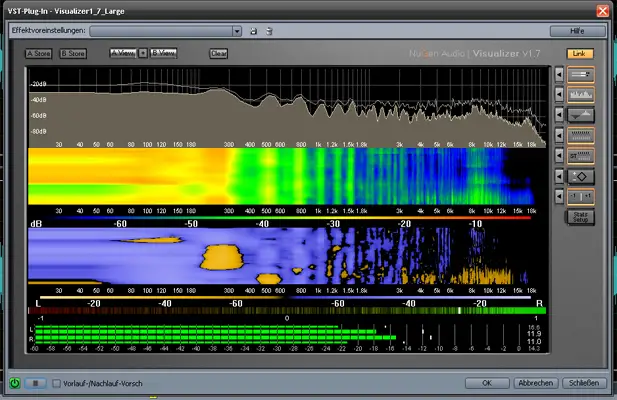Expand options arrow beside slope icon
This screenshot has width=617, height=400.
click(559, 115)
